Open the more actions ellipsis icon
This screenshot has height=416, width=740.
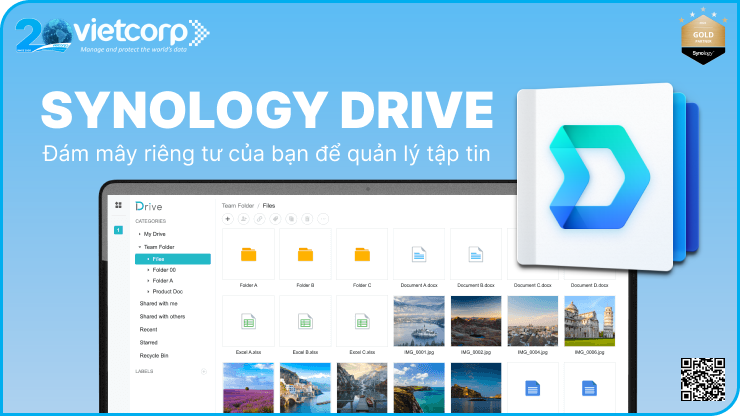pyautogui.click(x=323, y=219)
